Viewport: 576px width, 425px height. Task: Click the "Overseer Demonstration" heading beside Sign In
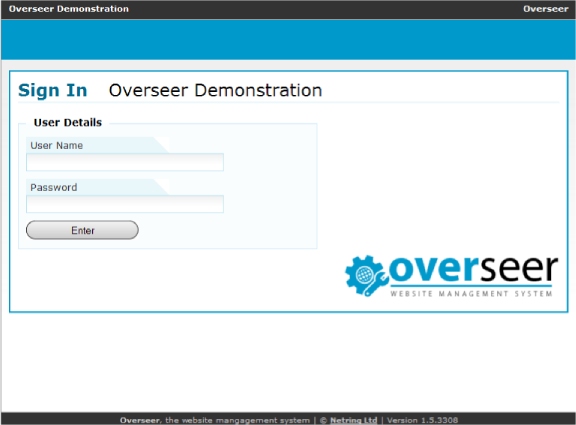point(216,90)
